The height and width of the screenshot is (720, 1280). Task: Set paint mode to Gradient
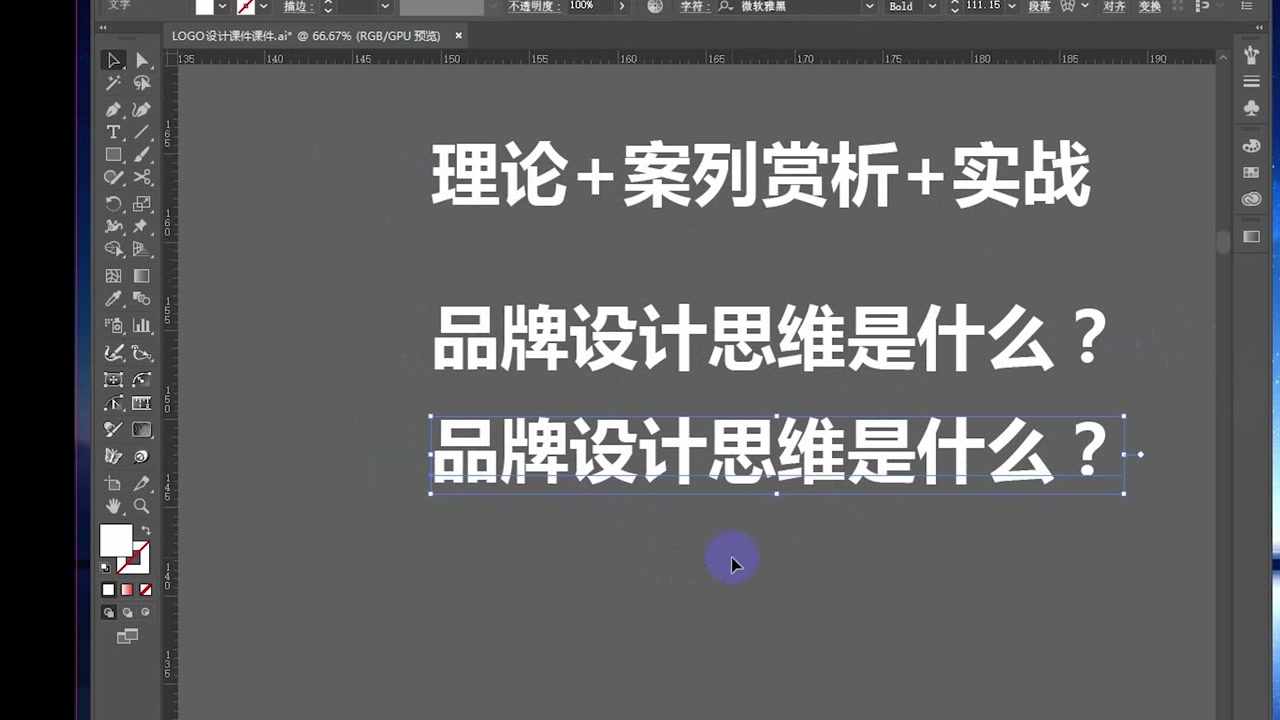click(x=127, y=589)
